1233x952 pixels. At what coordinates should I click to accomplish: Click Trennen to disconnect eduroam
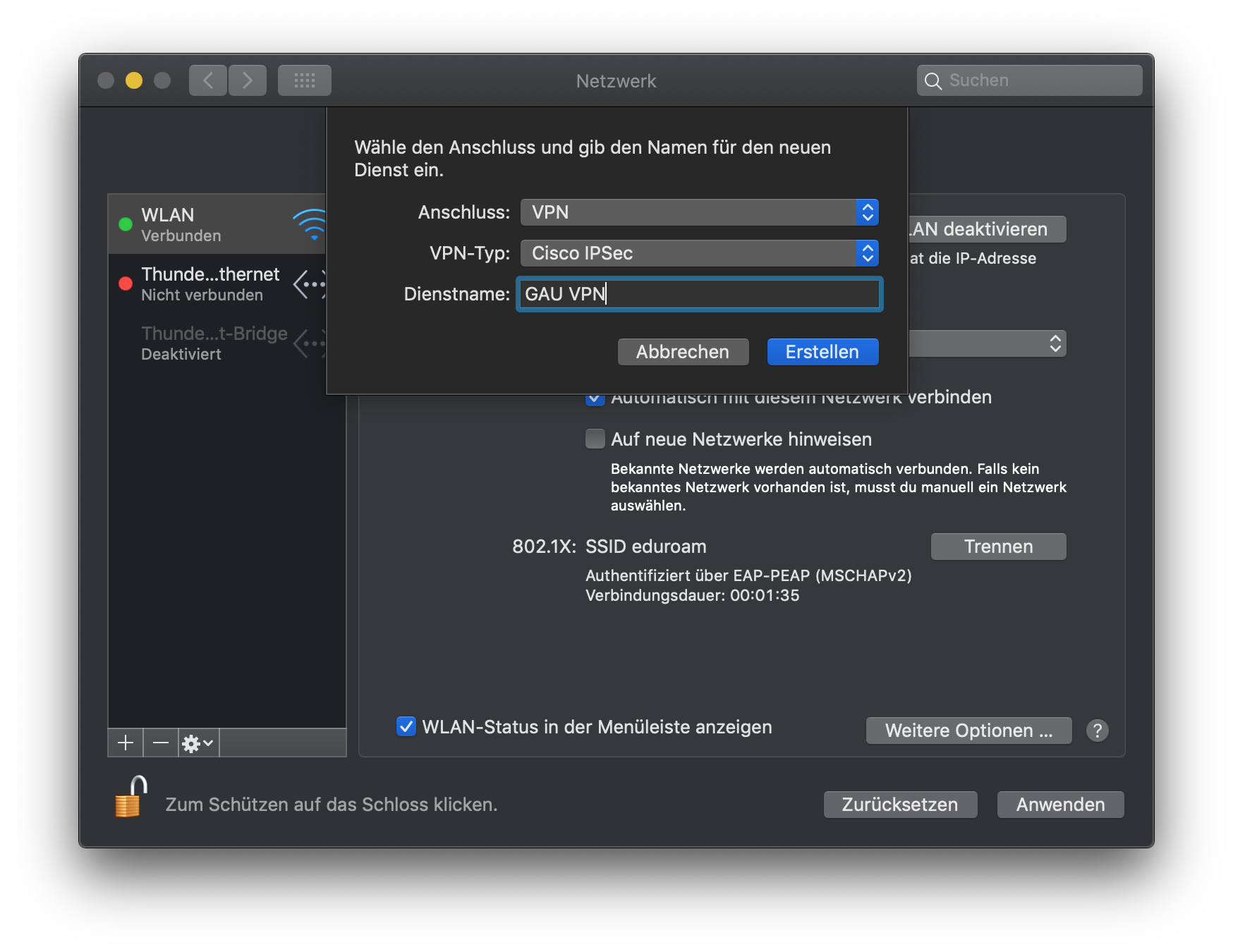pyautogui.click(x=998, y=547)
